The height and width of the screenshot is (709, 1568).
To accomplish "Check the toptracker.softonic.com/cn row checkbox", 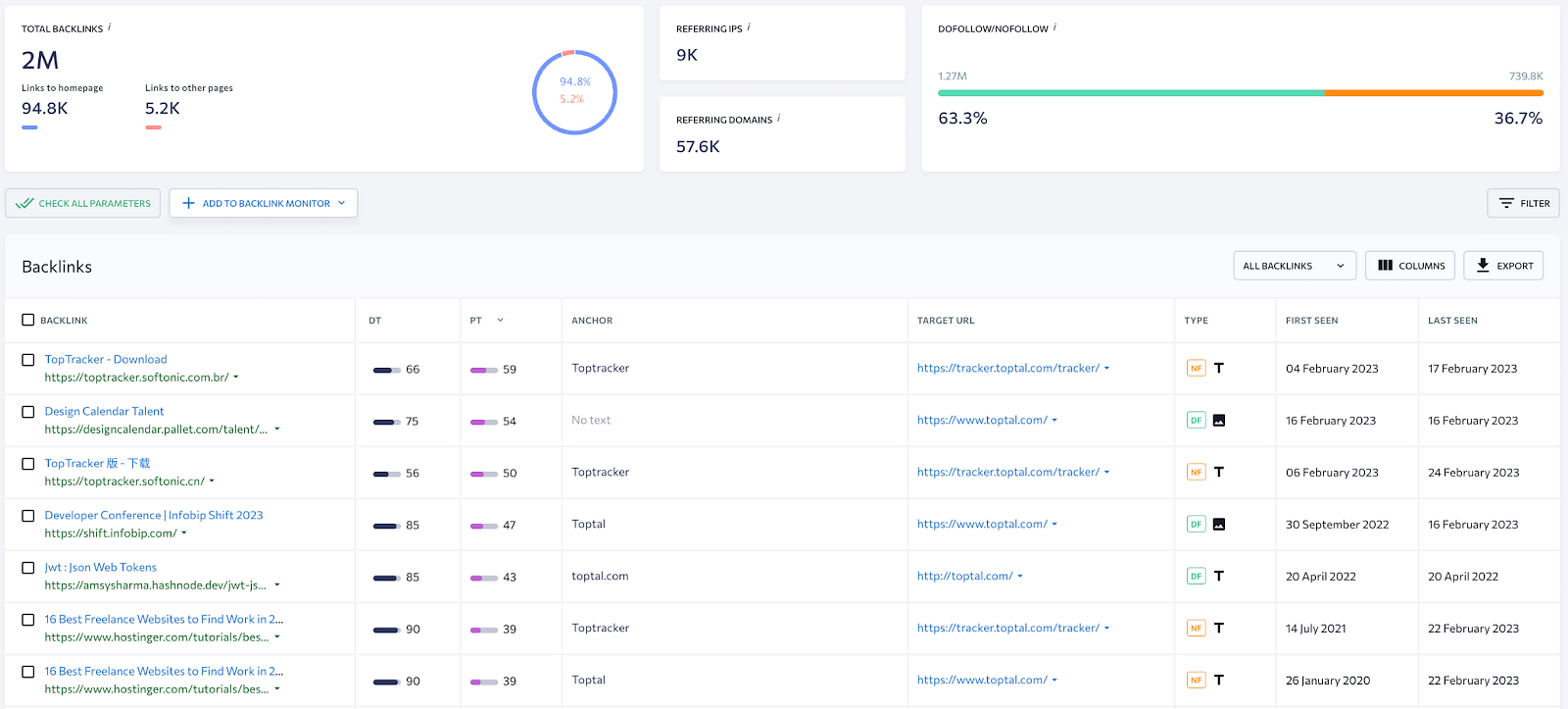I will pos(28,464).
